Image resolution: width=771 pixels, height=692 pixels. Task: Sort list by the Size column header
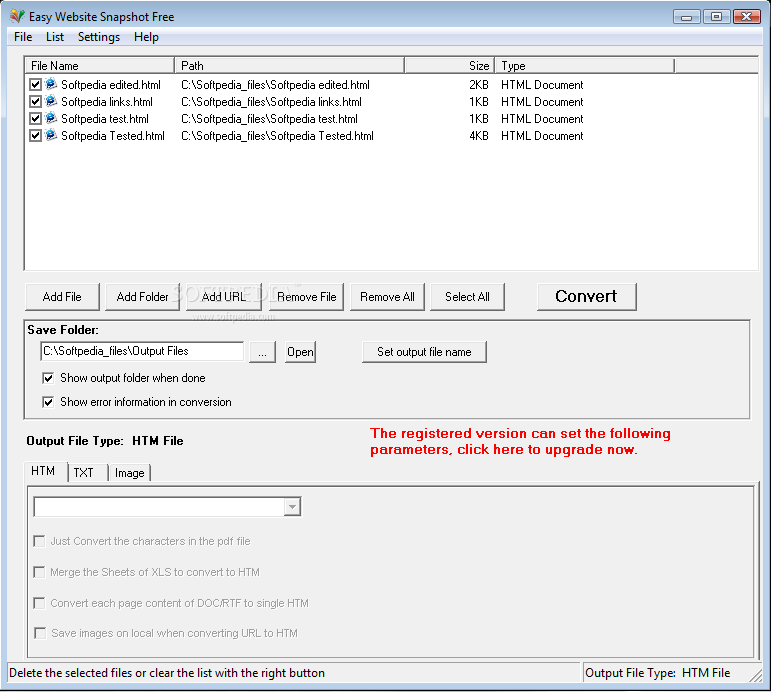449,65
